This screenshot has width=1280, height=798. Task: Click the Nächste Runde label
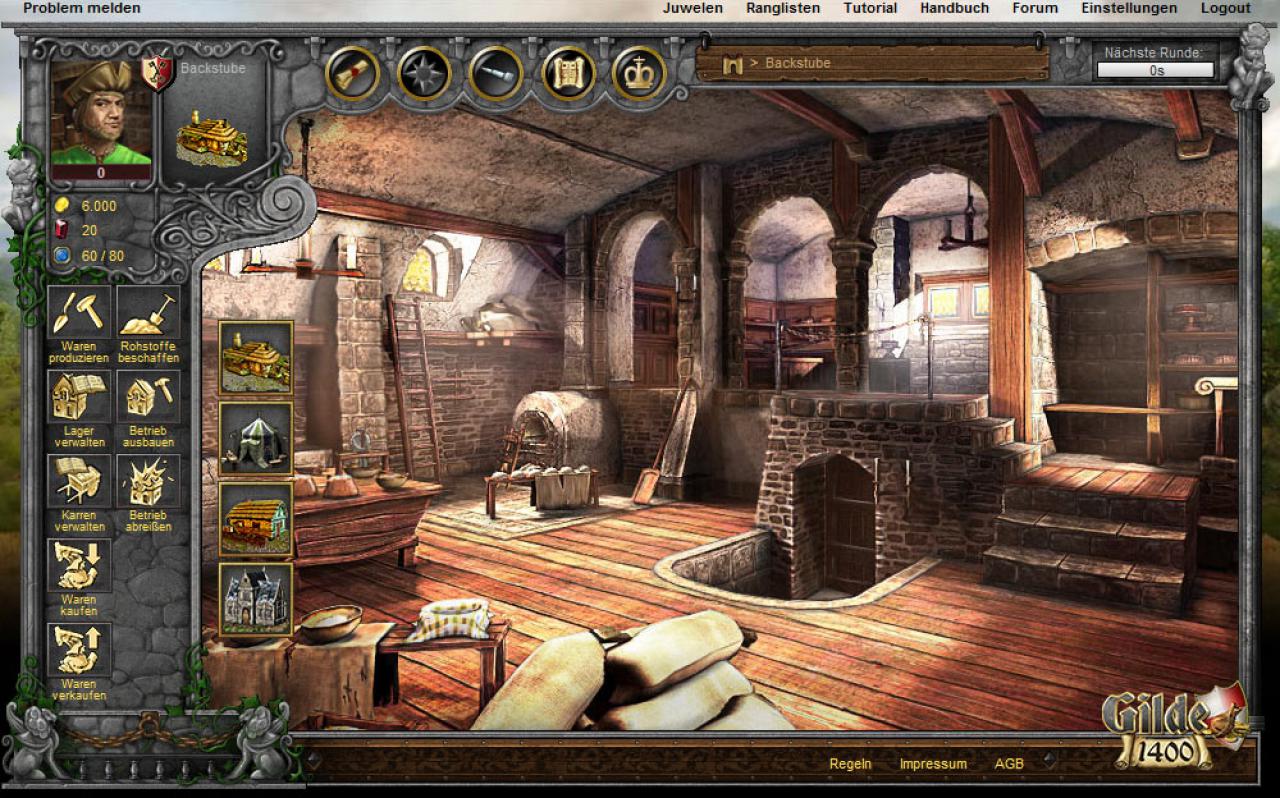point(1153,52)
